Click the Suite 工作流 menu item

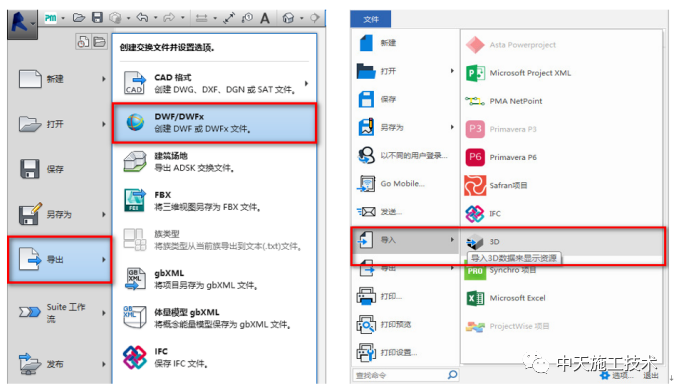[x=60, y=313]
